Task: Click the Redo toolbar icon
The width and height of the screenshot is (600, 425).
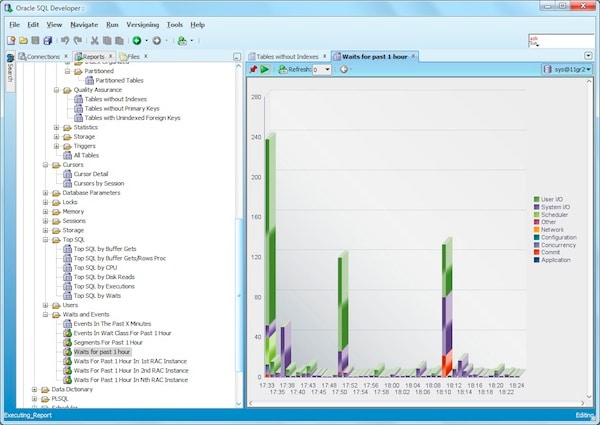Action: [78, 41]
